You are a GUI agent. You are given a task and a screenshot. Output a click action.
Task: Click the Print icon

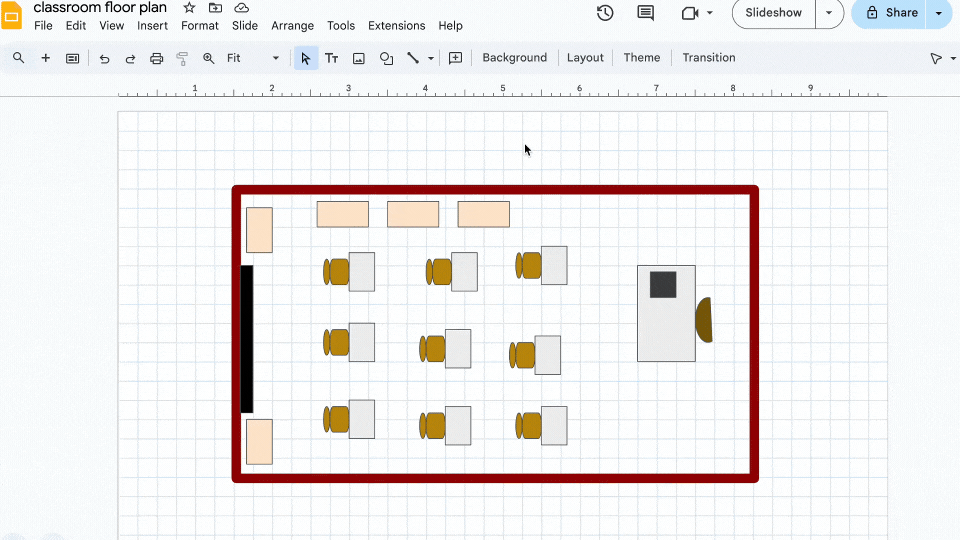[156, 58]
